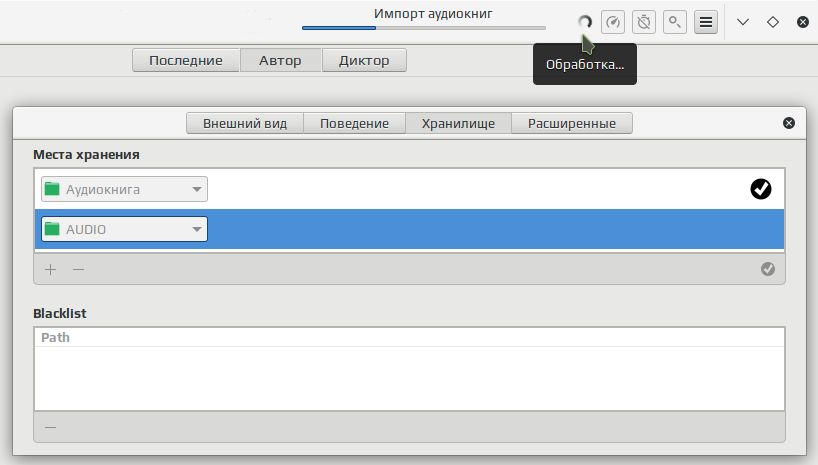Open the hamburger main menu

click(706, 22)
